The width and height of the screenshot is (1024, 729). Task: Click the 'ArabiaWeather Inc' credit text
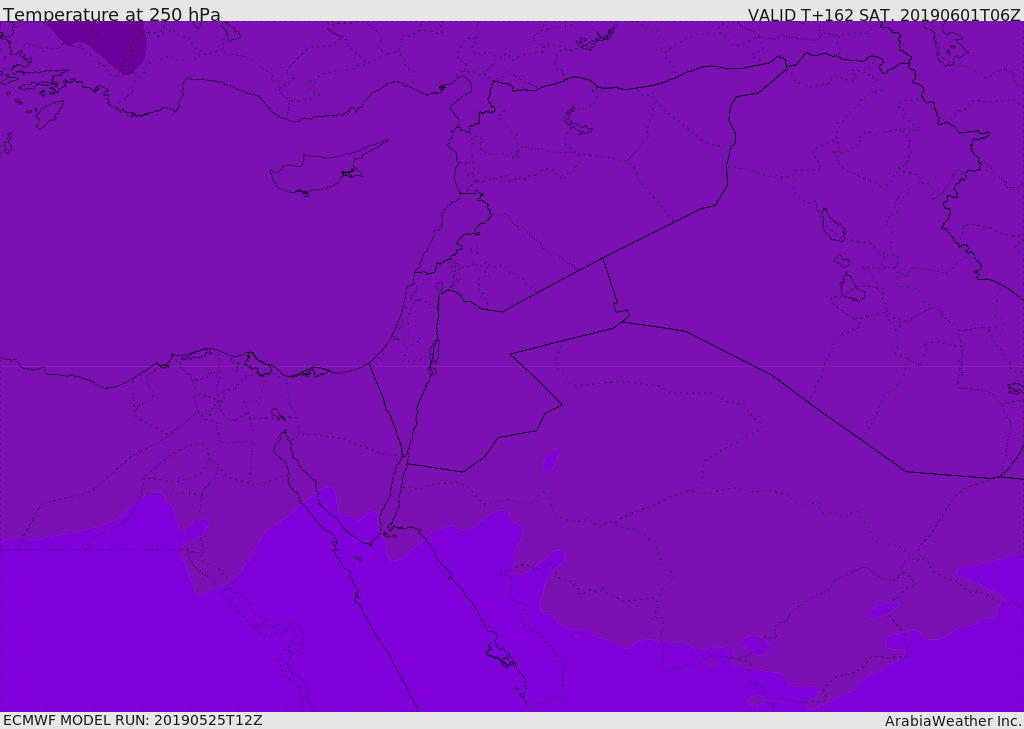coord(953,721)
